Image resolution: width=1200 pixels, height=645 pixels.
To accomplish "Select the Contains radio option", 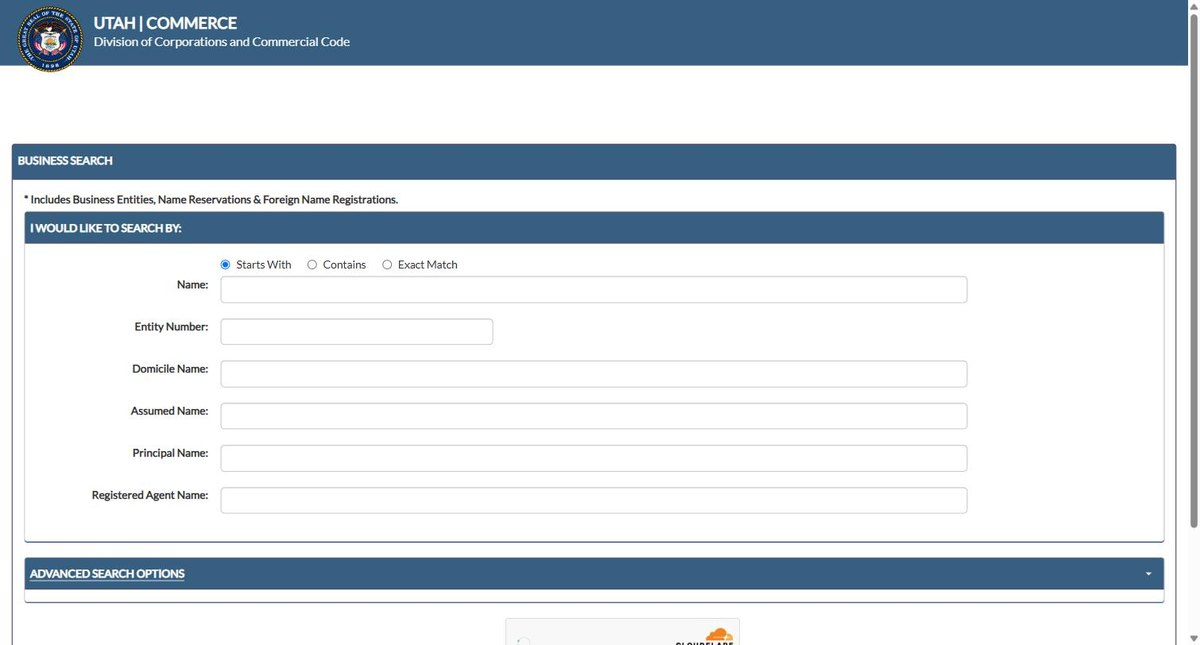I will [x=312, y=265].
